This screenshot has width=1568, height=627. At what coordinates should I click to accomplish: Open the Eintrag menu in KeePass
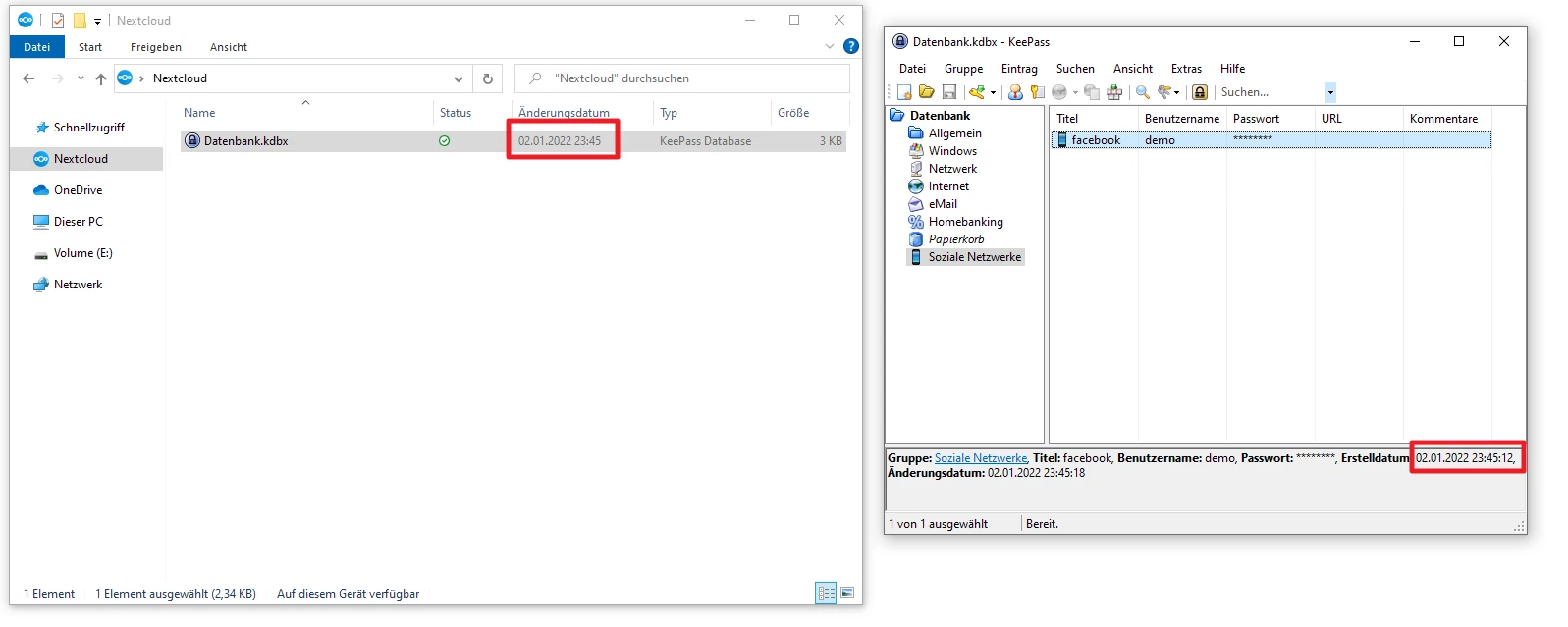click(1019, 69)
